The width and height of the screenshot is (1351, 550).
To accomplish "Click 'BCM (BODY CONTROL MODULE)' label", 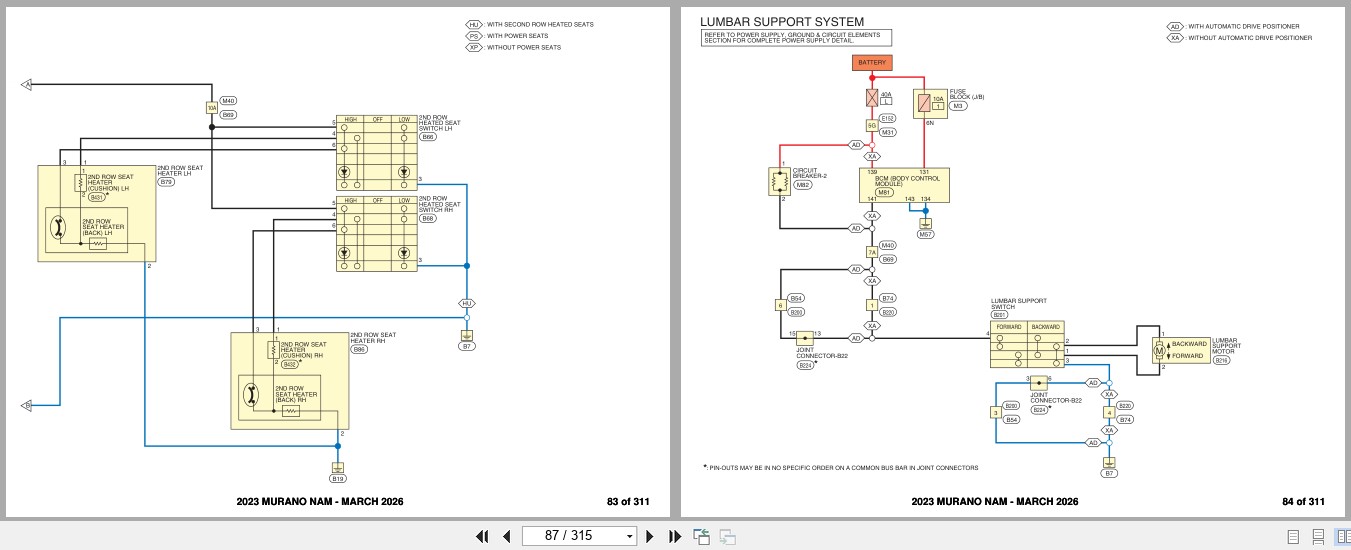I will click(x=905, y=182).
